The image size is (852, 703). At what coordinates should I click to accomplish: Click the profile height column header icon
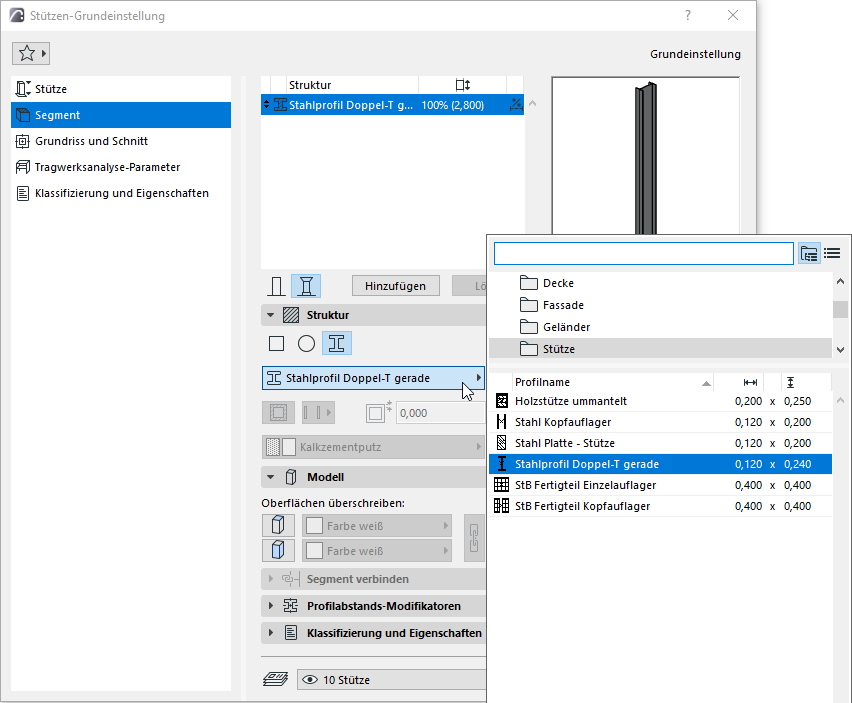tap(791, 382)
